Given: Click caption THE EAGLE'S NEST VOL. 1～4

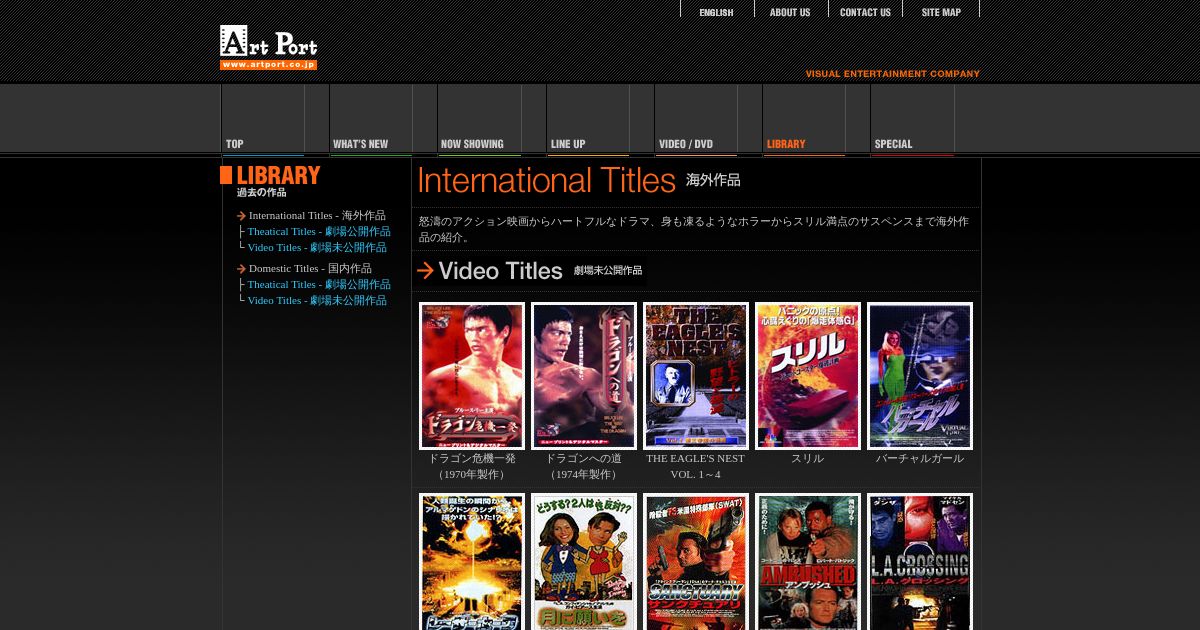Looking at the screenshot, I should (696, 466).
